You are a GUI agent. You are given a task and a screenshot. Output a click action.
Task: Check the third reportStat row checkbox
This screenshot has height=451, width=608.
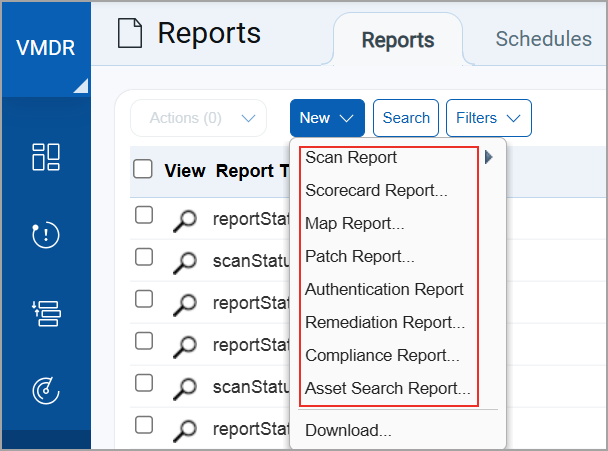(x=144, y=341)
